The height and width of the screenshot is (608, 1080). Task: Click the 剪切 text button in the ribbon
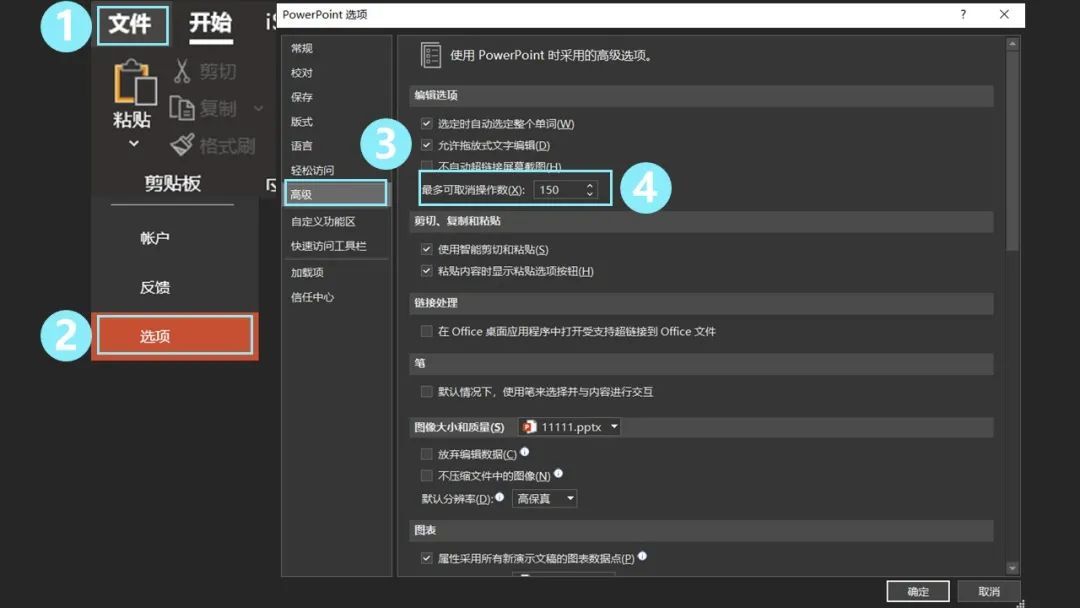point(218,71)
